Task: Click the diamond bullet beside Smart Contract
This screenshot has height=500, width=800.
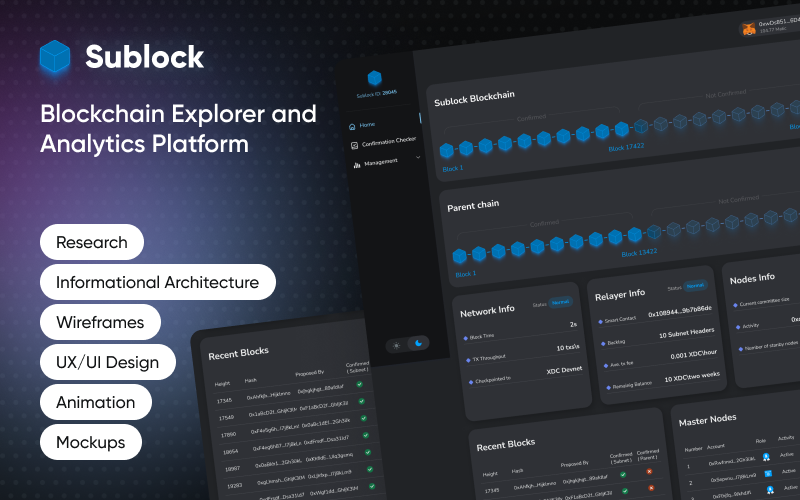Action: (x=601, y=322)
